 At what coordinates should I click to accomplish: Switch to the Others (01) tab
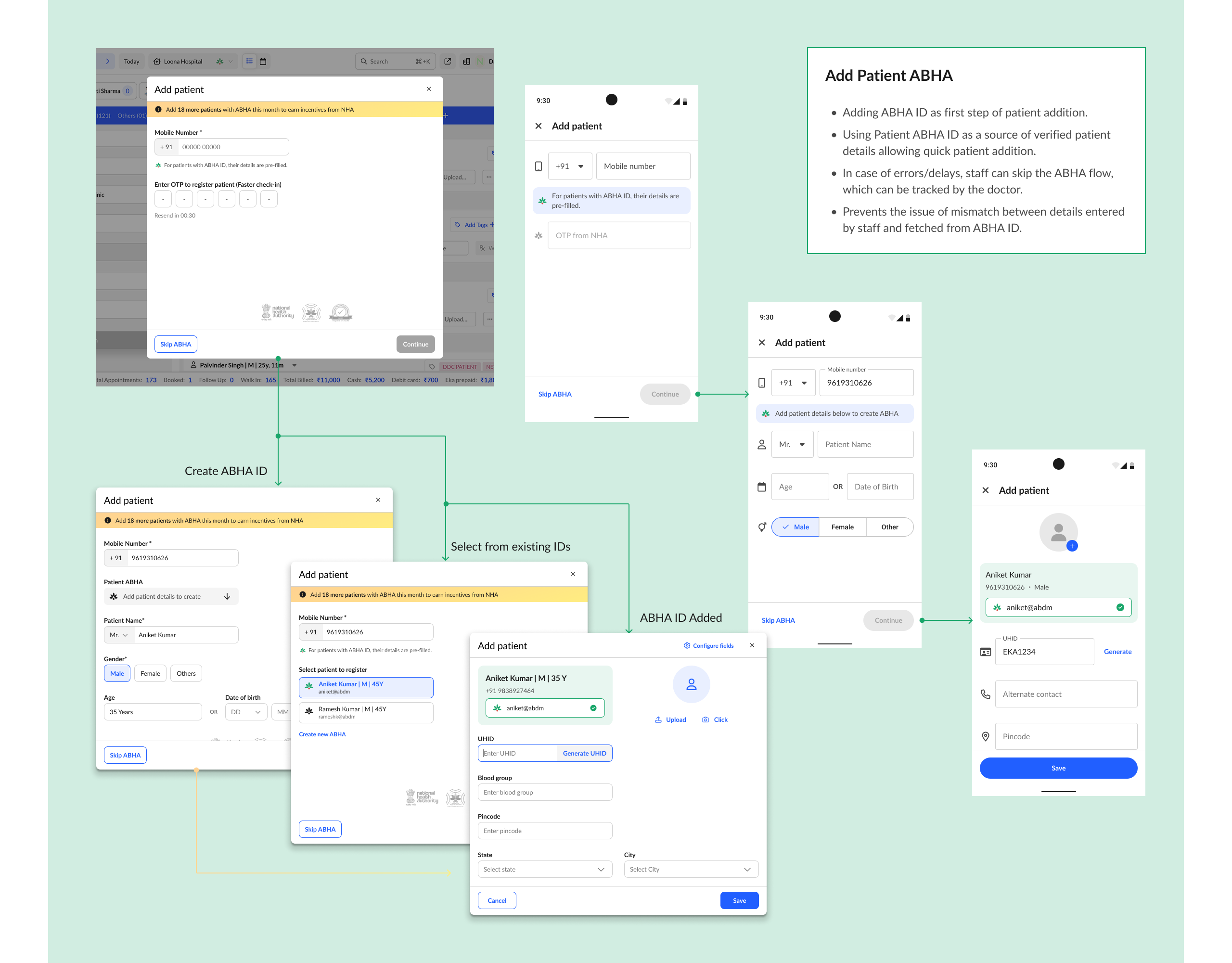tap(132, 116)
